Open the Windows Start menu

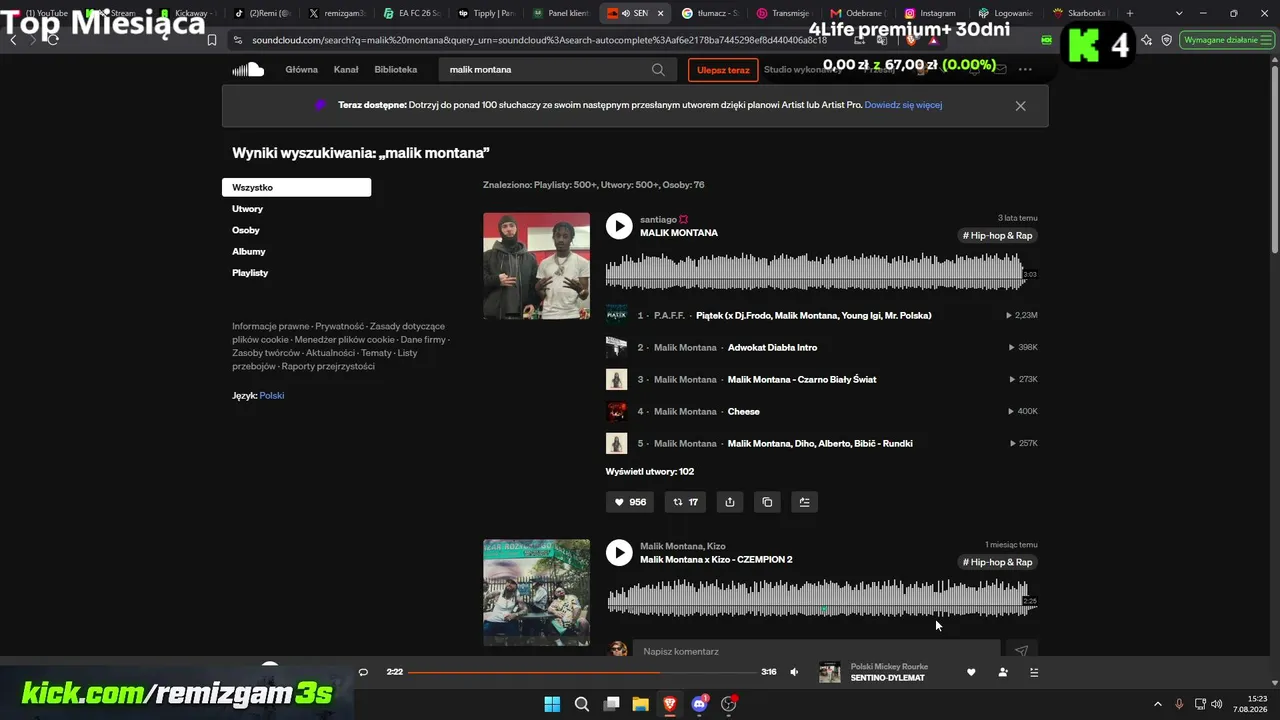[552, 704]
